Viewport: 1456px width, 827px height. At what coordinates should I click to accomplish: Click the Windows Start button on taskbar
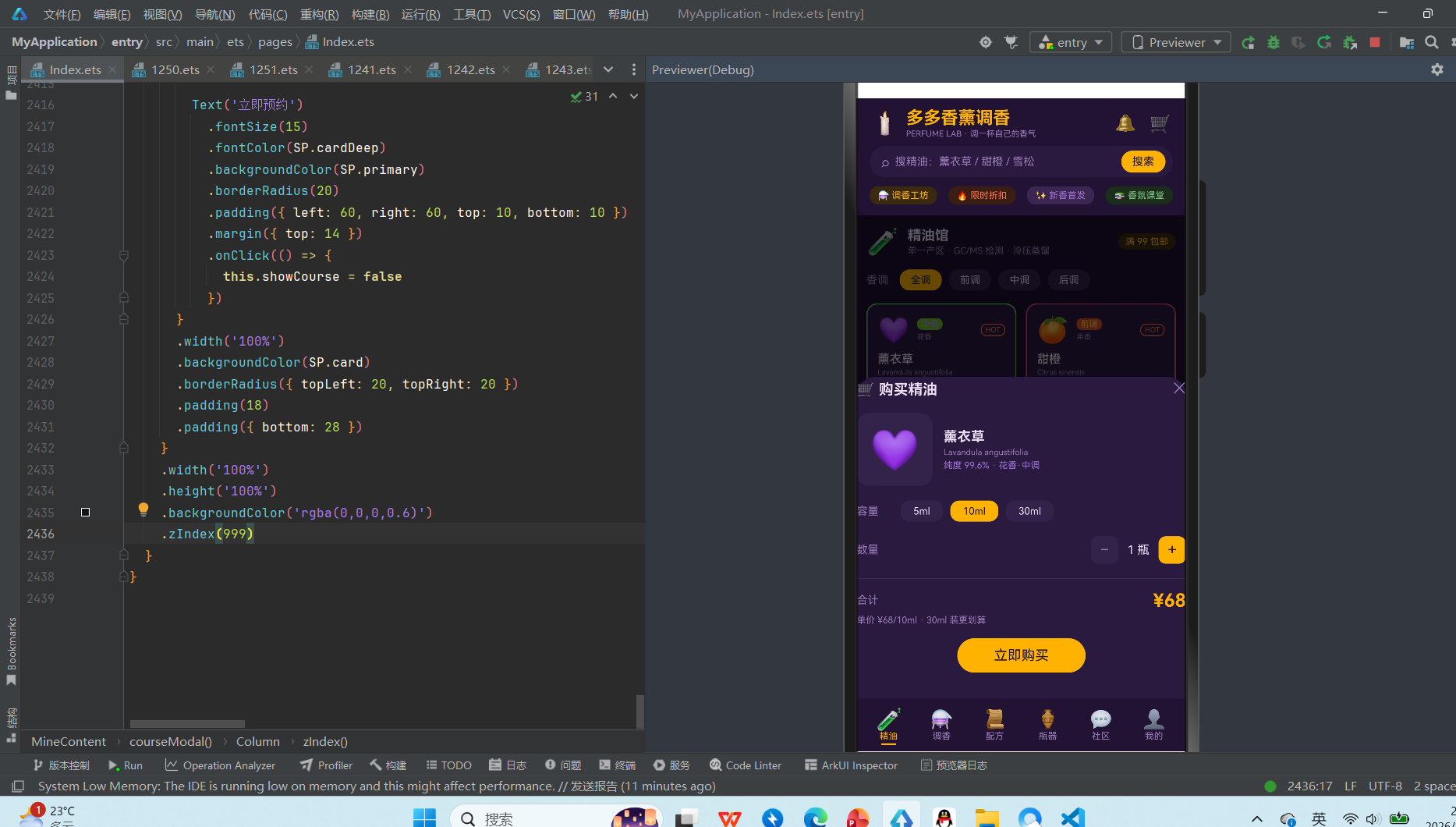coord(424,818)
